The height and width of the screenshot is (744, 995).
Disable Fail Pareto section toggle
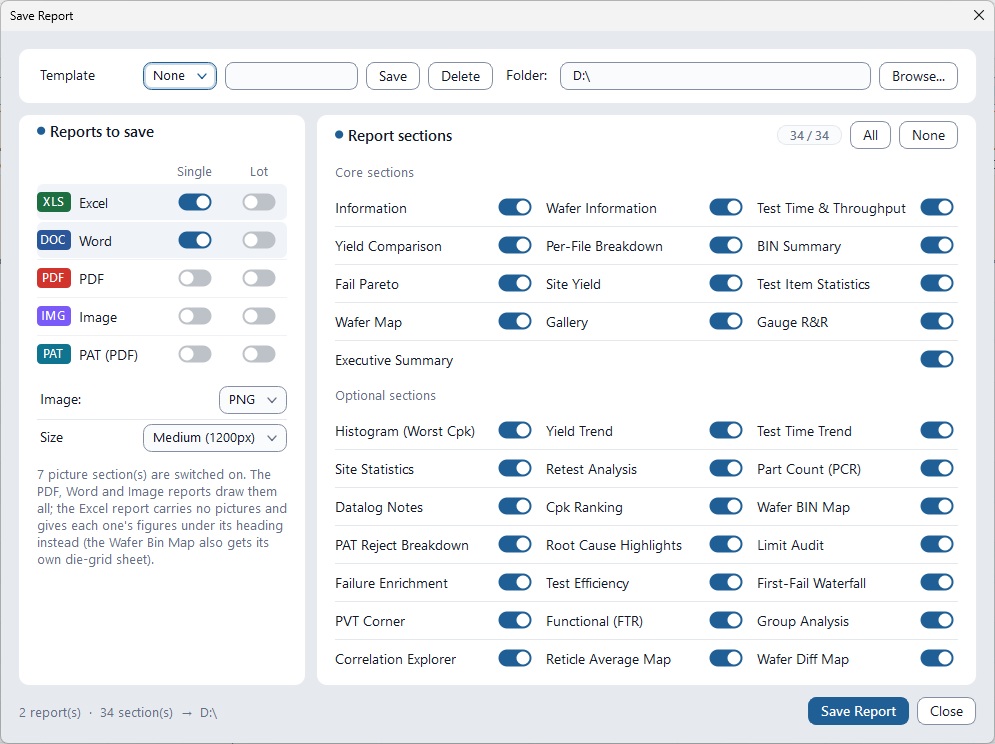[x=515, y=284]
